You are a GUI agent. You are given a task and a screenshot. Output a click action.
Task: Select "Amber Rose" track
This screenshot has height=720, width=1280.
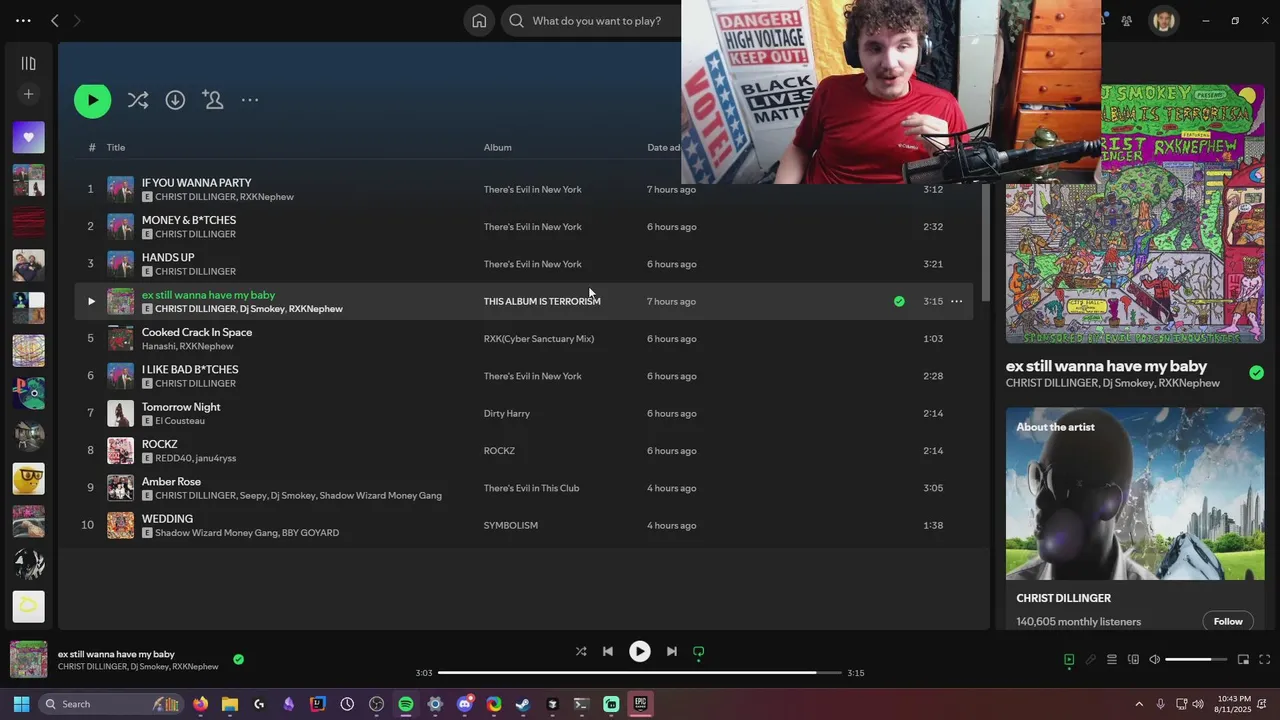pyautogui.click(x=171, y=481)
